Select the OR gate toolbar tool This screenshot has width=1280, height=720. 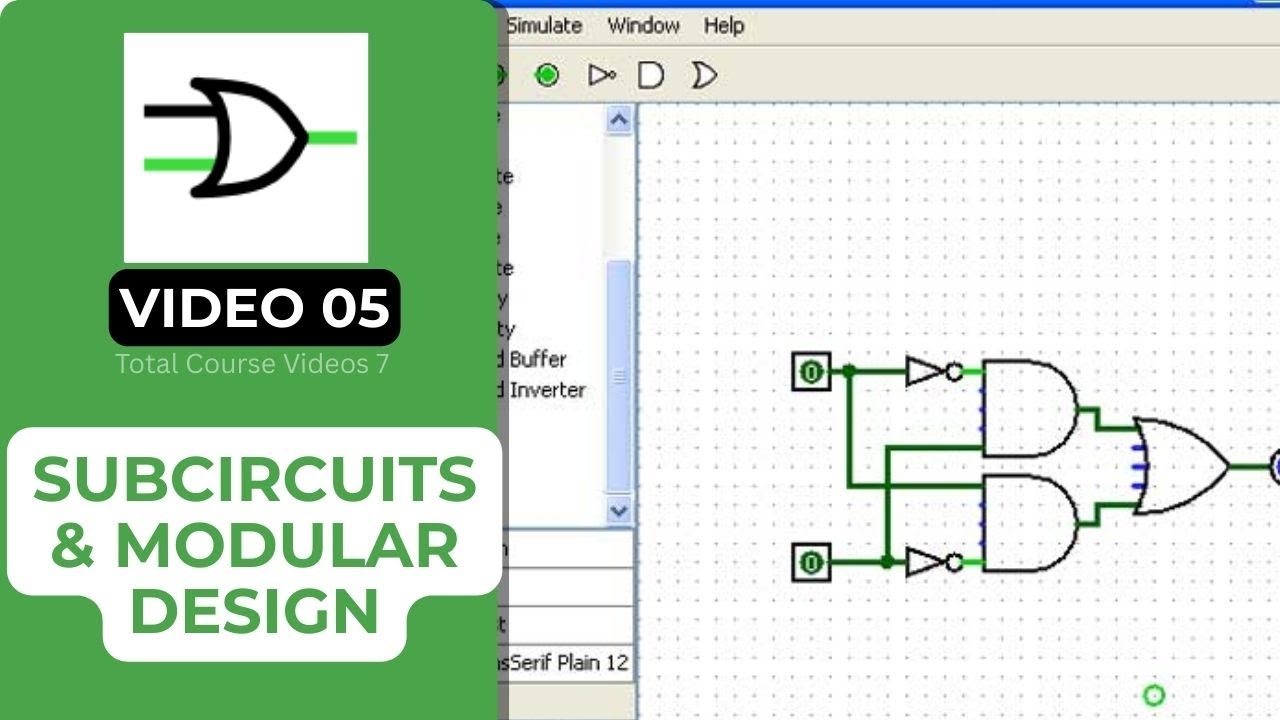(704, 75)
